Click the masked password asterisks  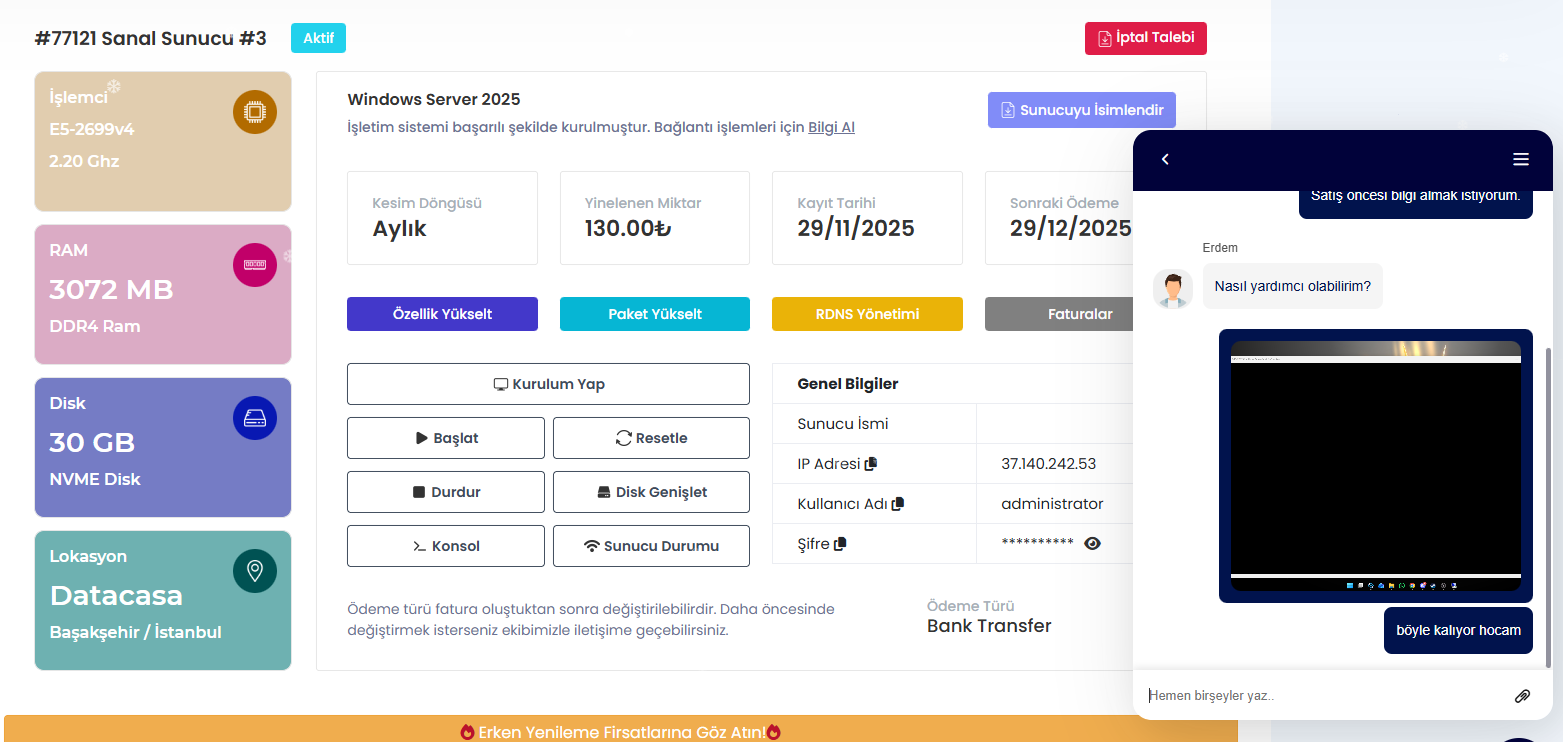click(x=1037, y=544)
